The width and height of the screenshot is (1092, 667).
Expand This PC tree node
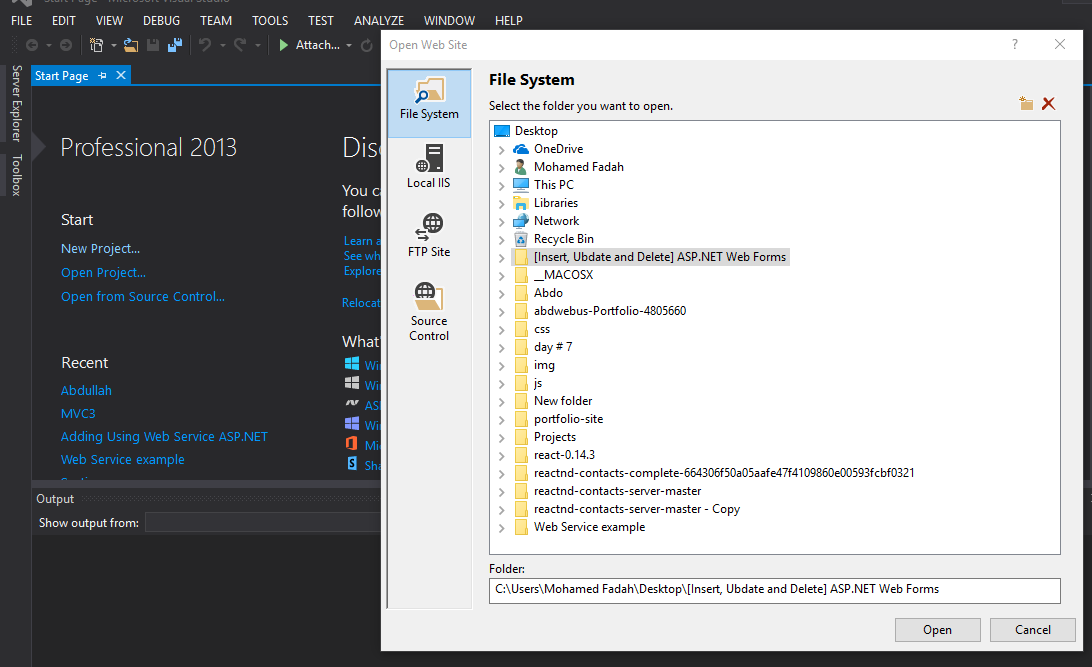click(x=501, y=186)
